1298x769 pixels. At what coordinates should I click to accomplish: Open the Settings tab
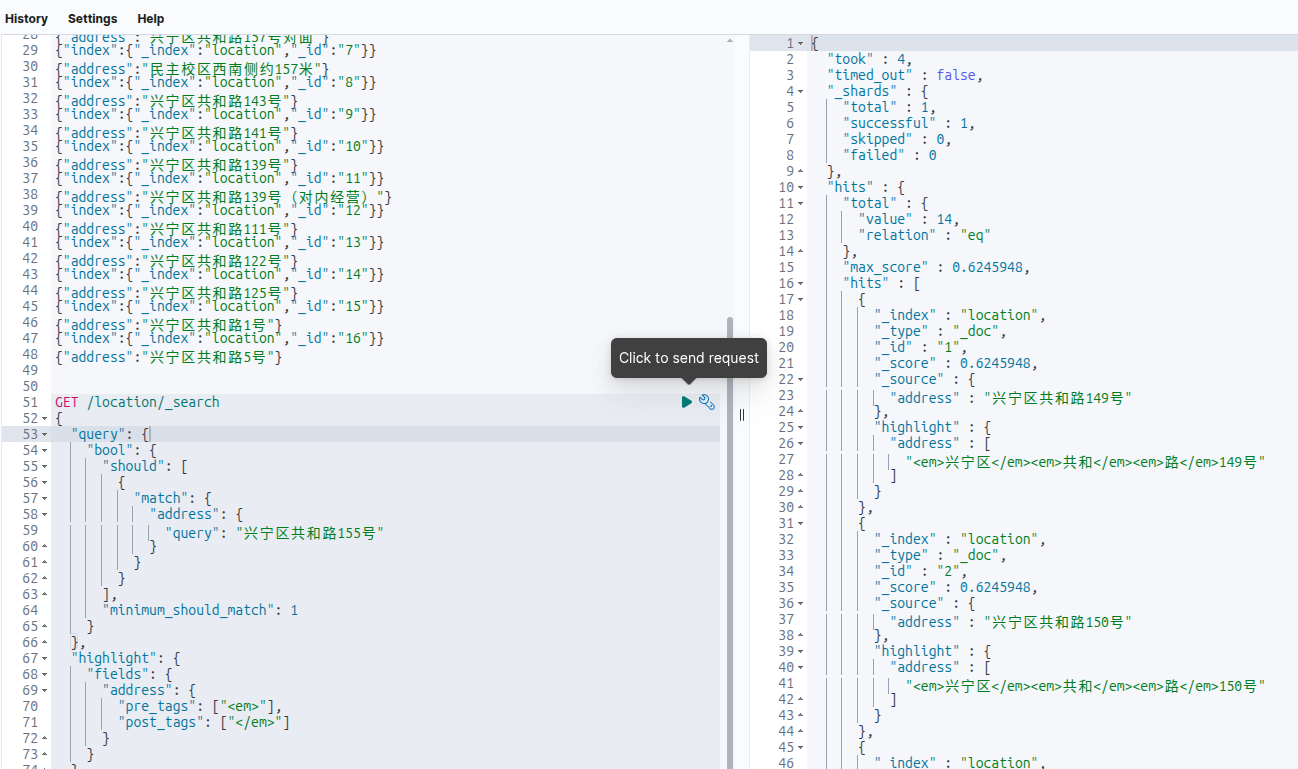pos(92,19)
